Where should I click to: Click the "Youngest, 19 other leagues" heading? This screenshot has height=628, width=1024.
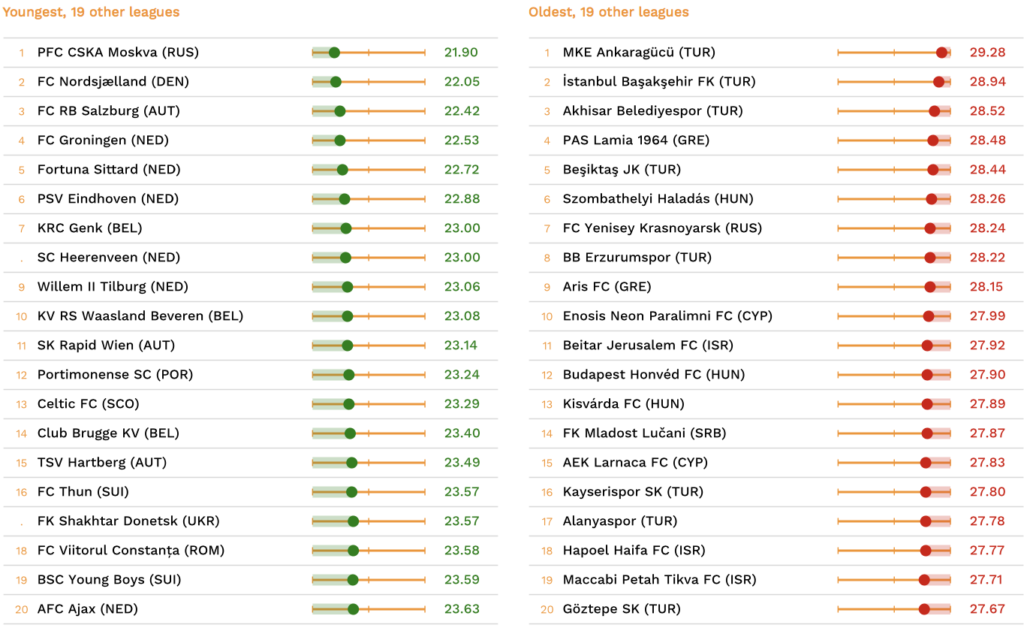pos(91,12)
